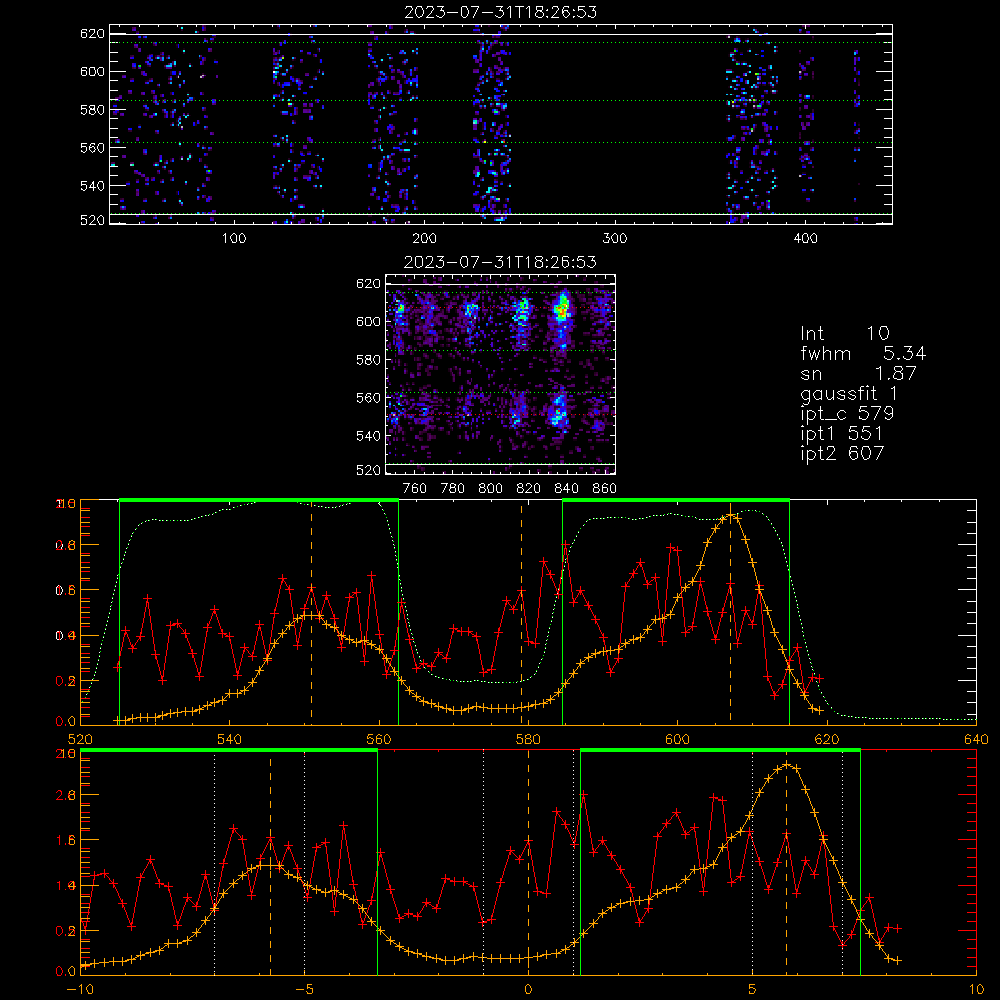The image size is (1000, 1000).
Task: Click the left green bar atop profile plot
Action: click(x=259, y=500)
